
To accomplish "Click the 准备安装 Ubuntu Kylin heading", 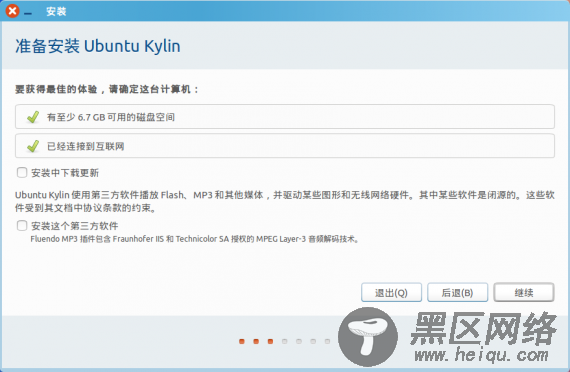I will tap(97, 46).
